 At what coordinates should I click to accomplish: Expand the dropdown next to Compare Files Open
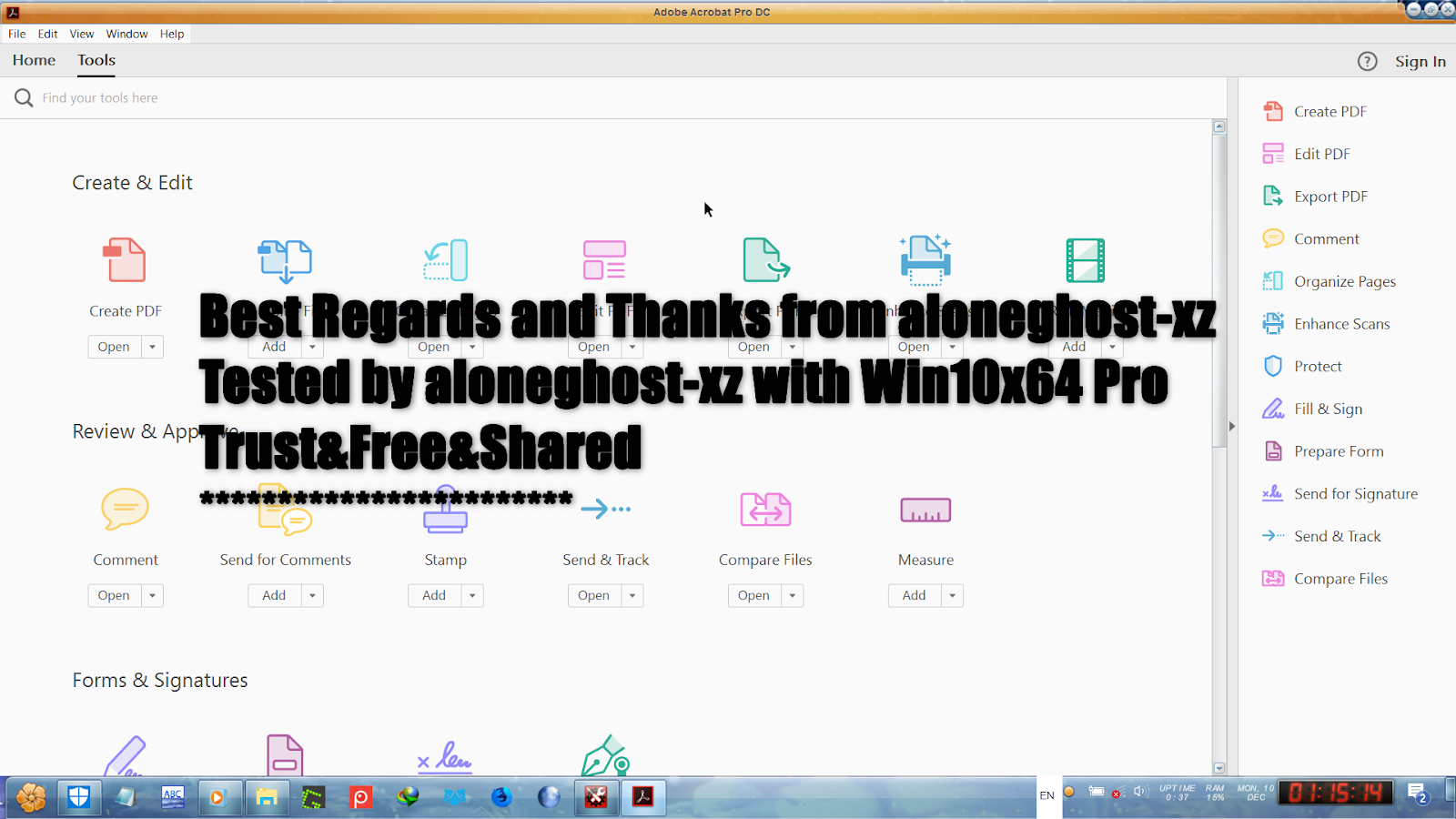(793, 595)
